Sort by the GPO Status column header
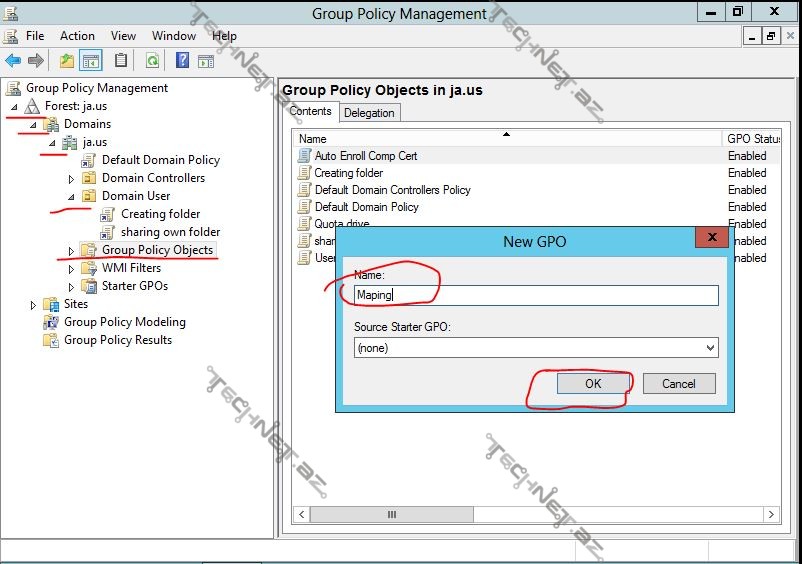This screenshot has height=564, width=802. pos(752,139)
